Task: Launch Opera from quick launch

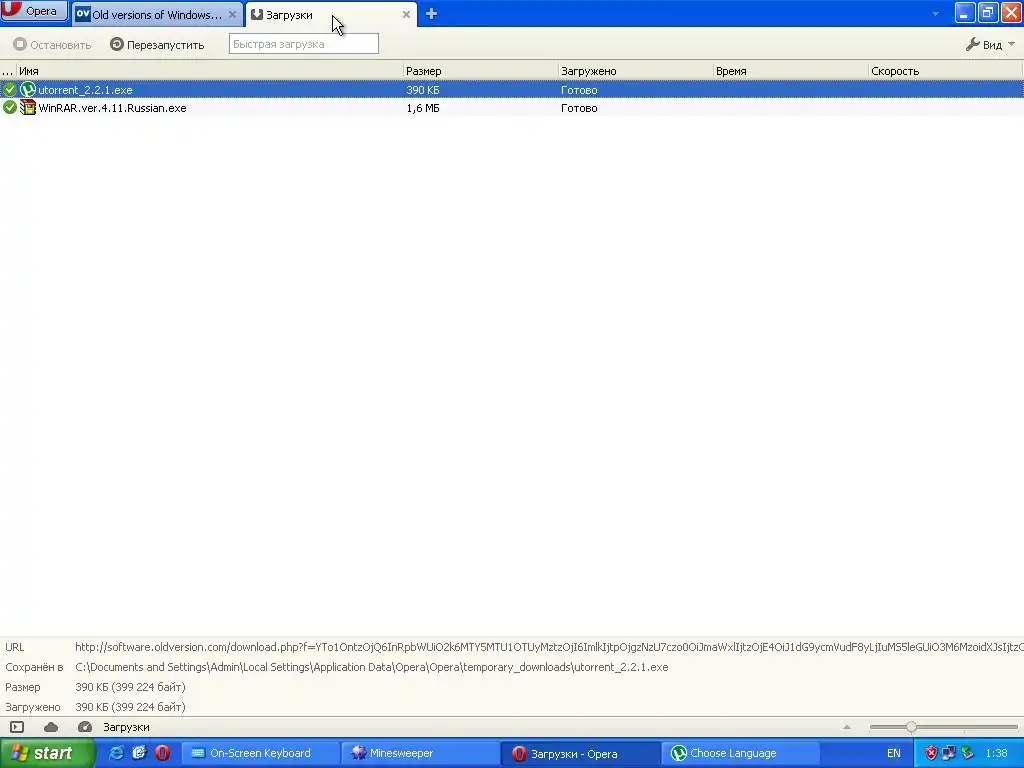Action: (162, 753)
